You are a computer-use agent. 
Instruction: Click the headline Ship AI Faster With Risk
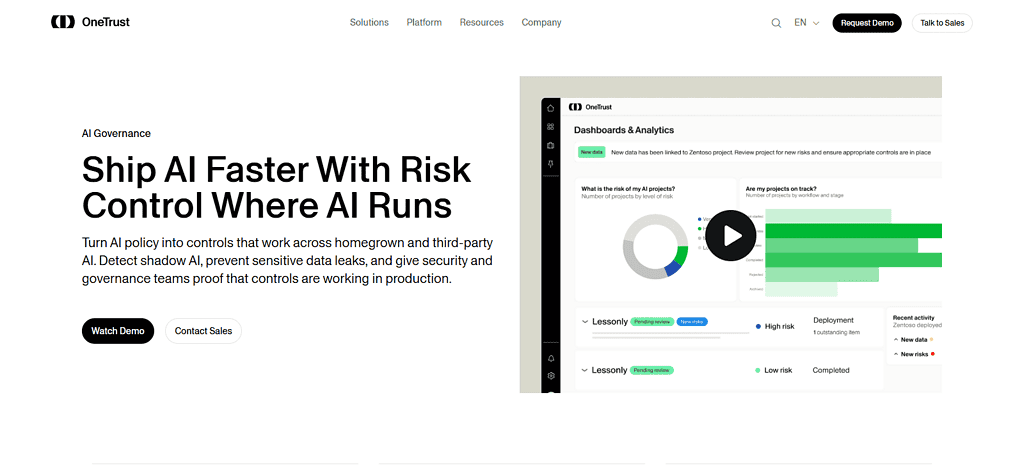[276, 169]
